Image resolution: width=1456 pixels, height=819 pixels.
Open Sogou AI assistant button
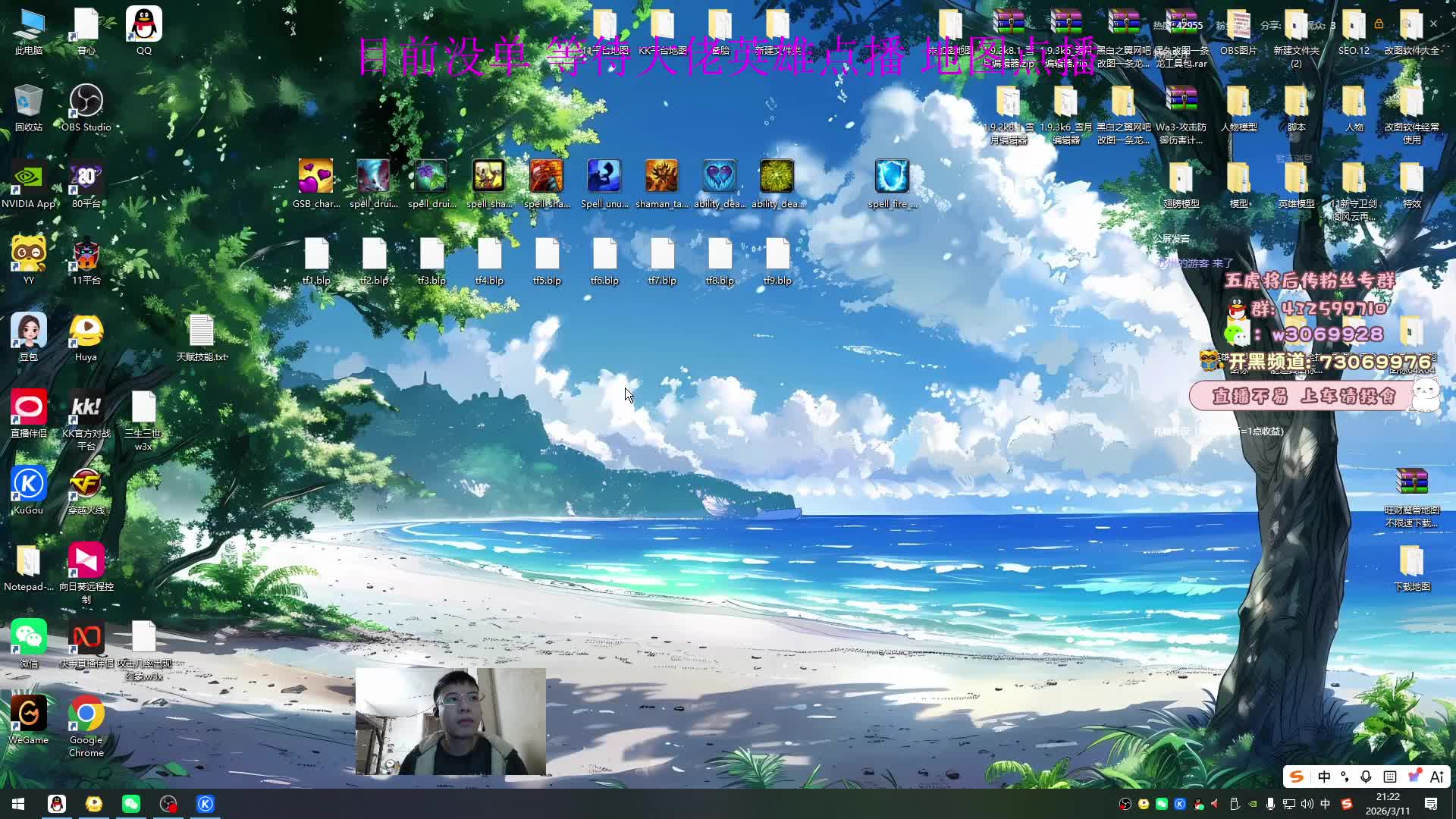[x=1436, y=777]
